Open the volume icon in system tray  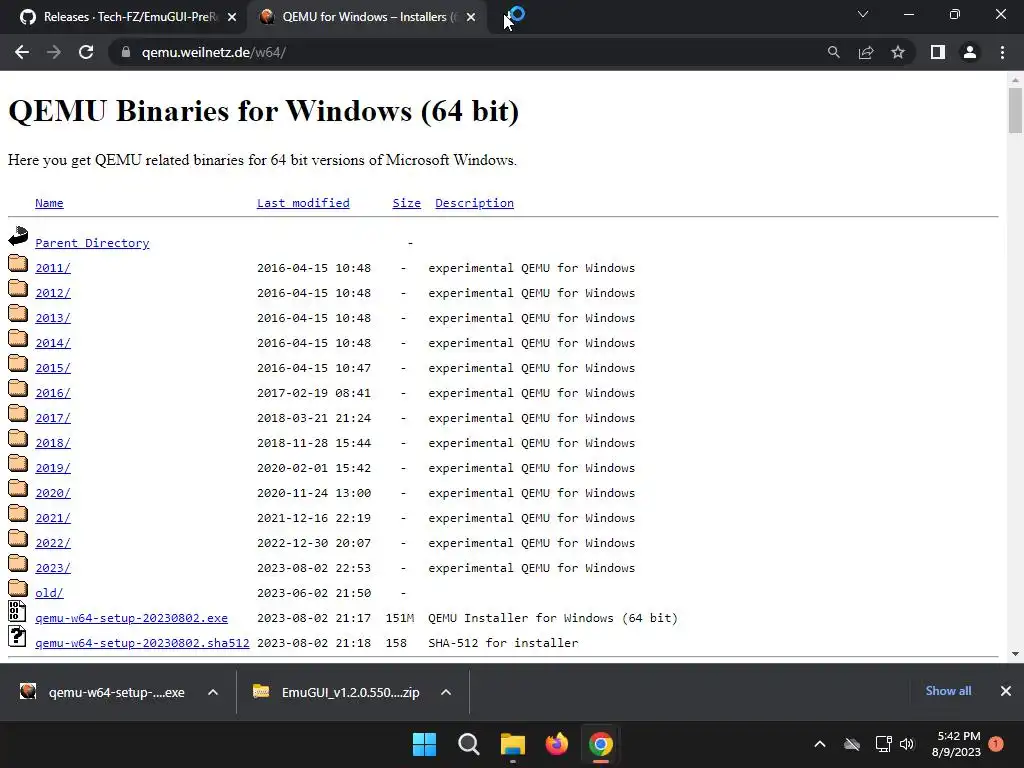click(907, 744)
